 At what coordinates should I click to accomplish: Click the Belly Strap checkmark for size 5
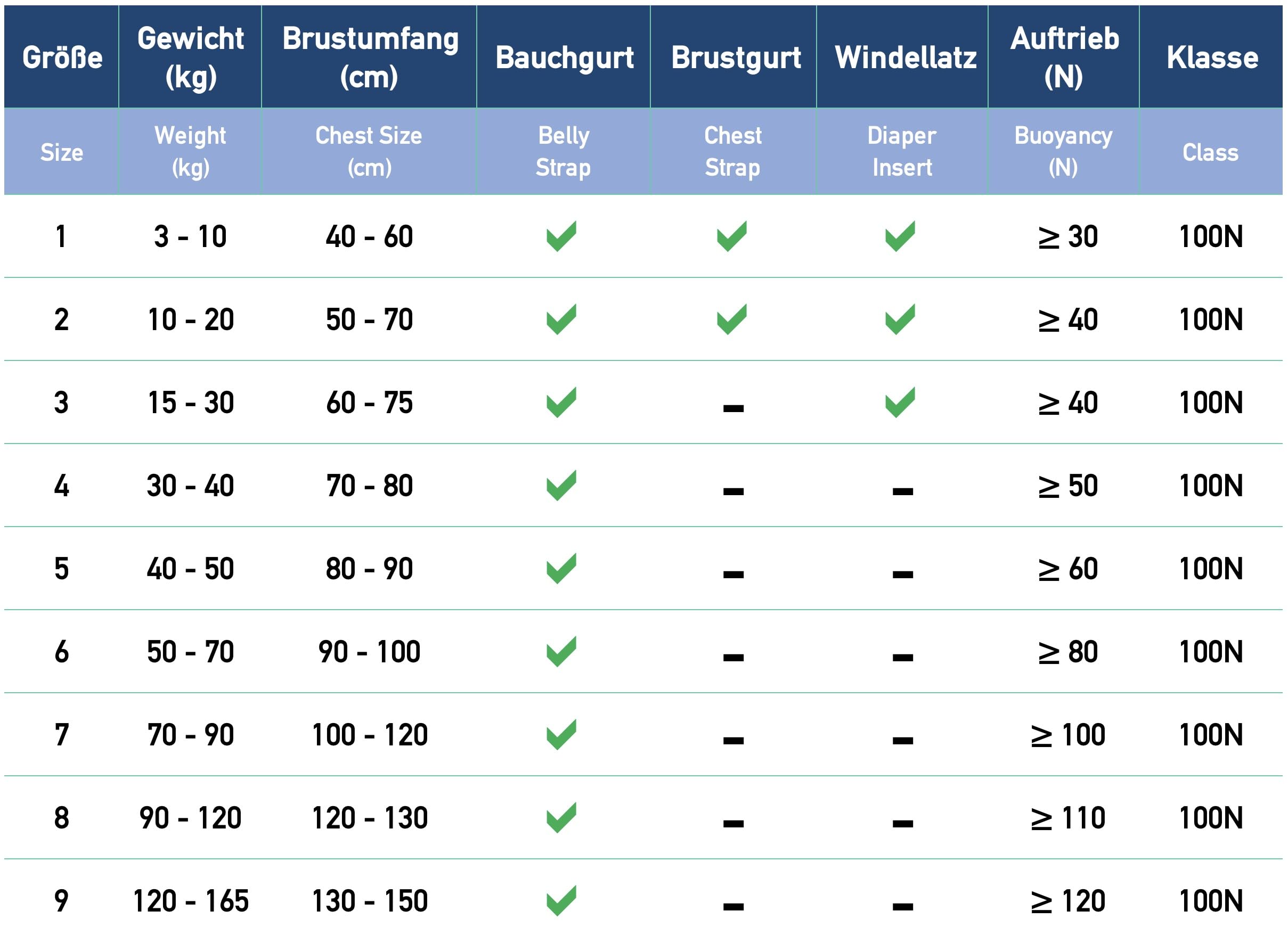click(x=561, y=569)
